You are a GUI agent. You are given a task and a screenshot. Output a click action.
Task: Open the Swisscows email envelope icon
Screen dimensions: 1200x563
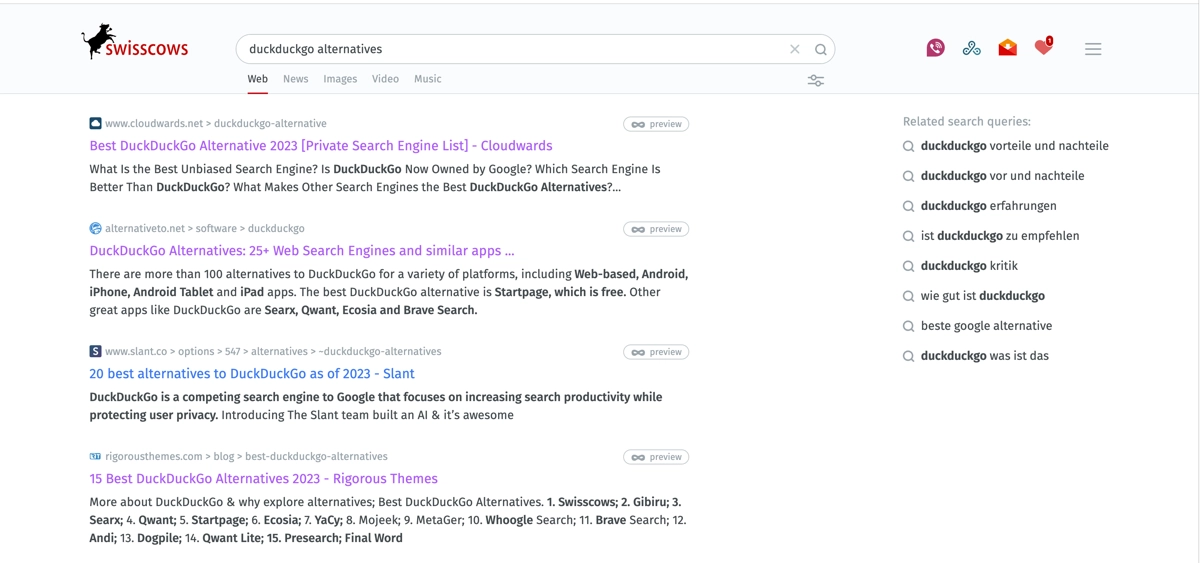[x=1008, y=47]
